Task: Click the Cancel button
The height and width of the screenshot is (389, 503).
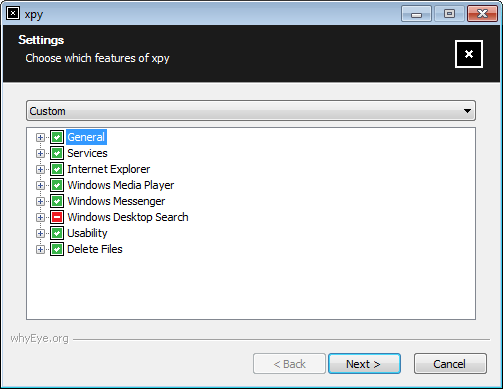Action: click(x=450, y=364)
